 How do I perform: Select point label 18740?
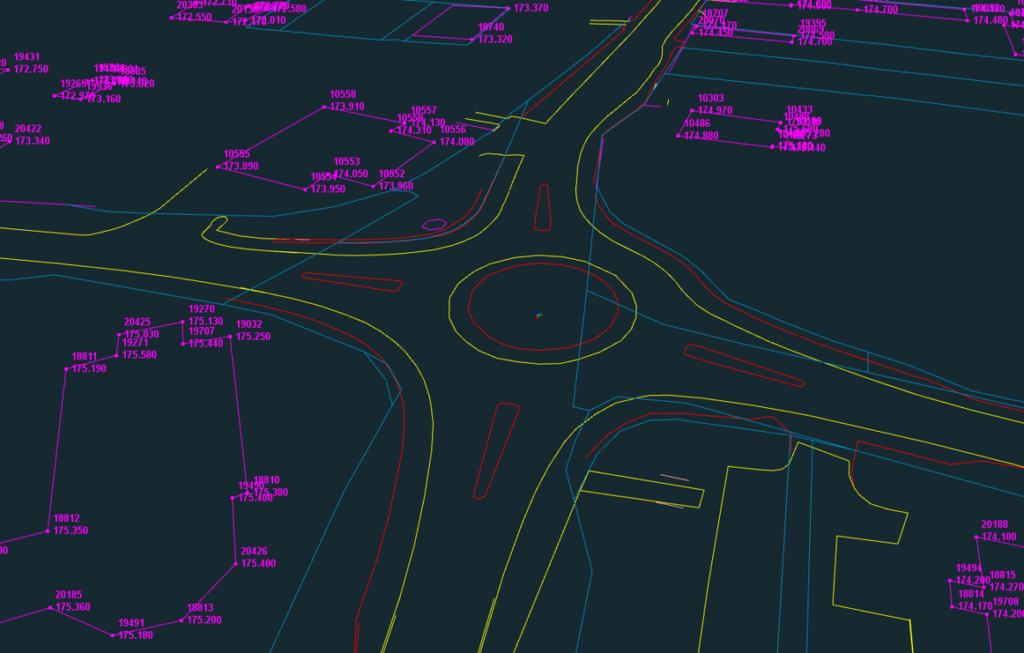[491, 27]
